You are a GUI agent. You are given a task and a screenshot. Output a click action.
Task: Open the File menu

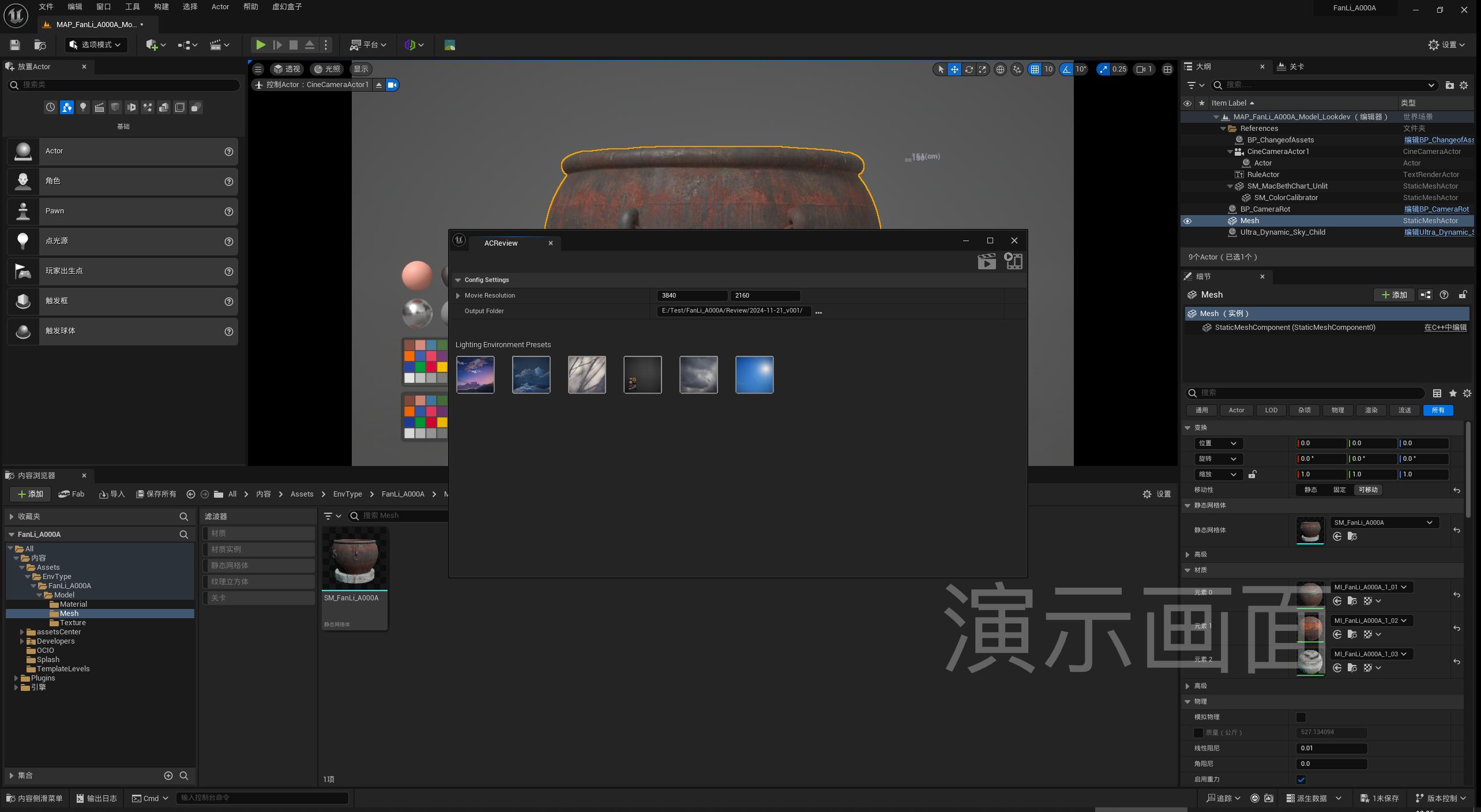[x=46, y=7]
